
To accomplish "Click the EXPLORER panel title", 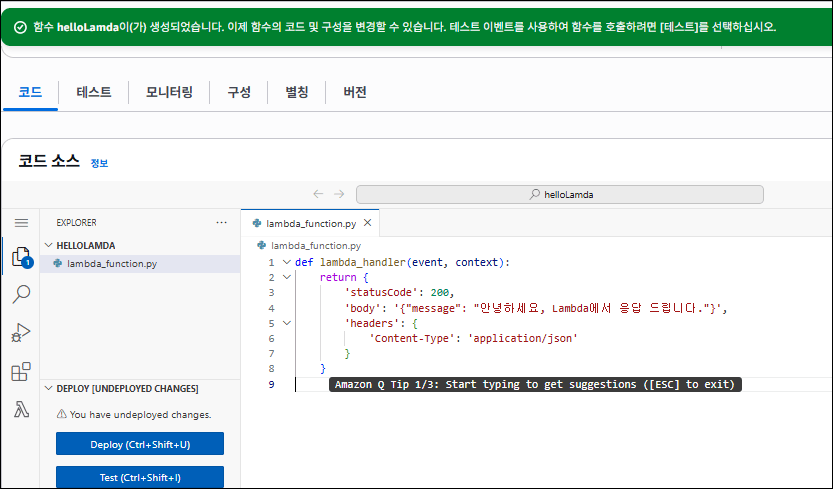I will click(76, 223).
